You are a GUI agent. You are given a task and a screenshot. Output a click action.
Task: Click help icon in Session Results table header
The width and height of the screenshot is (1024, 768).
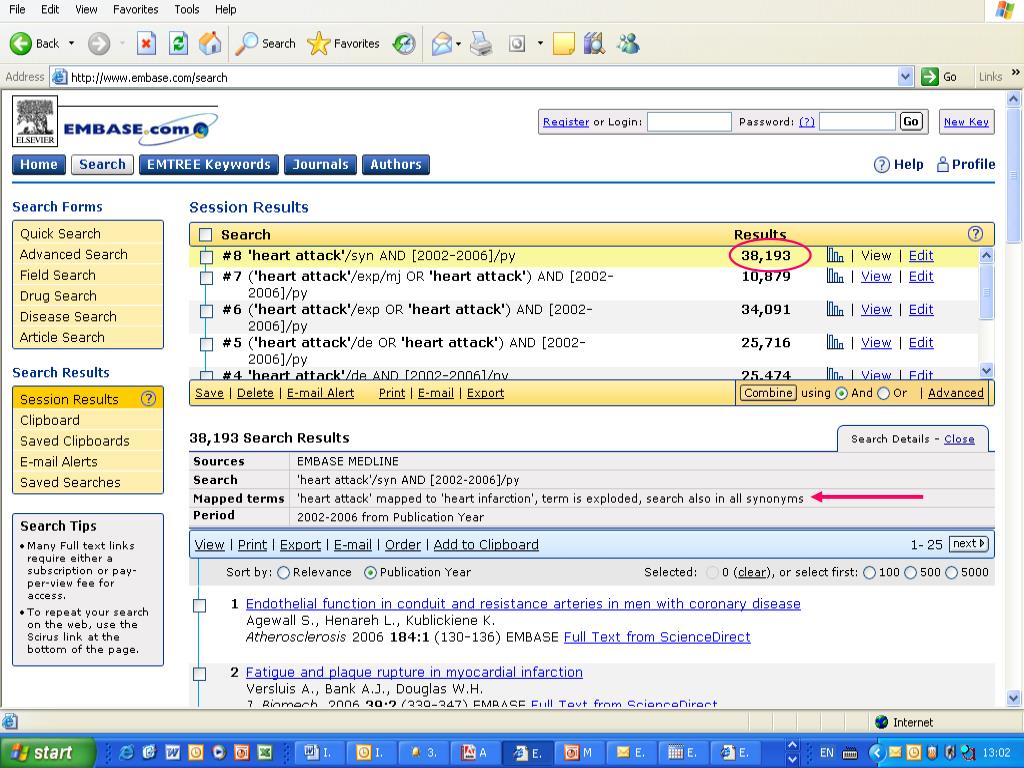tap(975, 234)
